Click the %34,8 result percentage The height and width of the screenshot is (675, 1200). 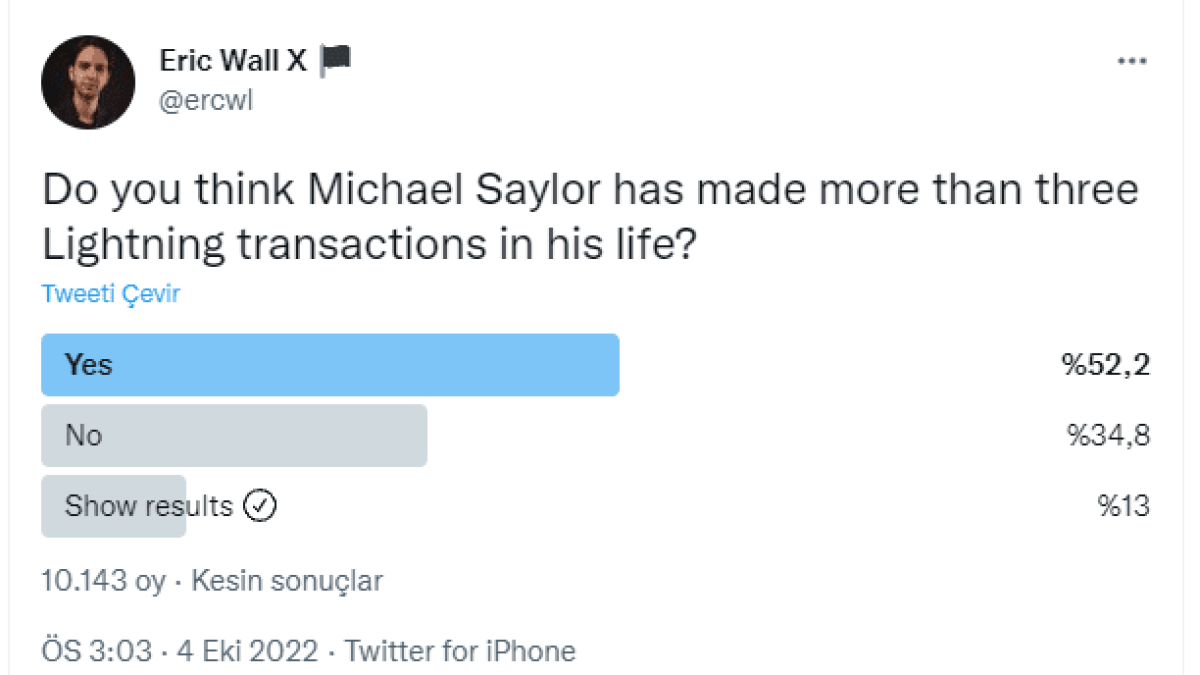pos(1108,436)
